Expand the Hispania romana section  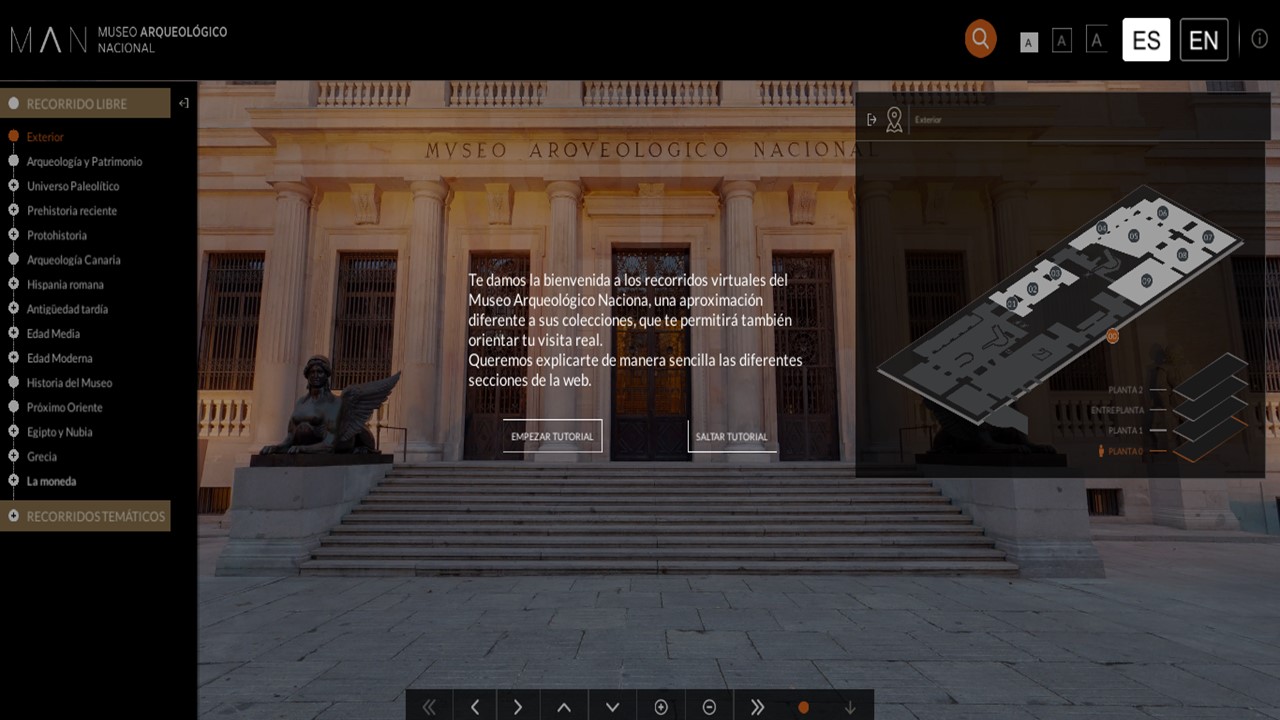point(14,284)
